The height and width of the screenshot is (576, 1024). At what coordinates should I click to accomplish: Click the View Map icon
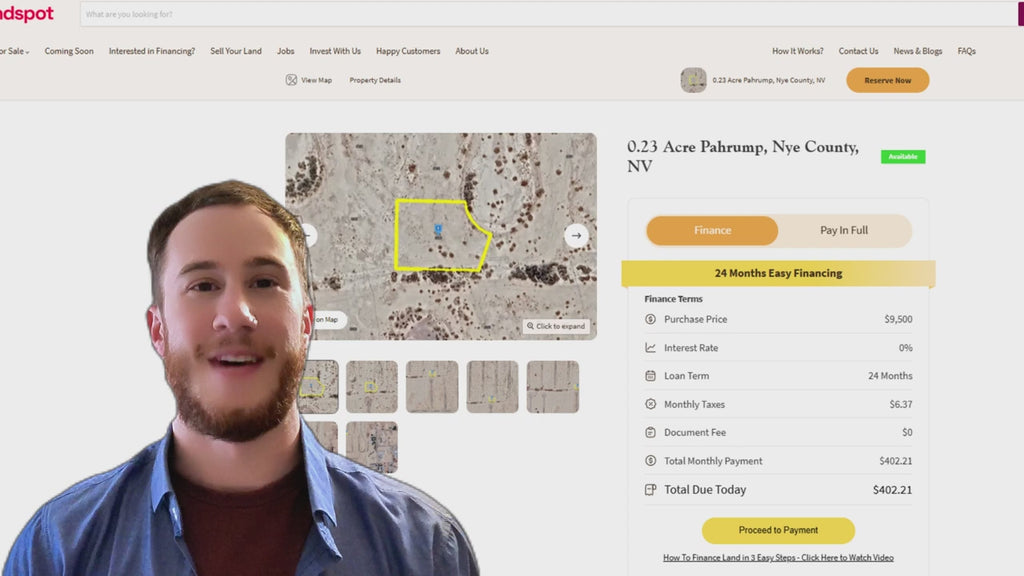pyautogui.click(x=291, y=80)
